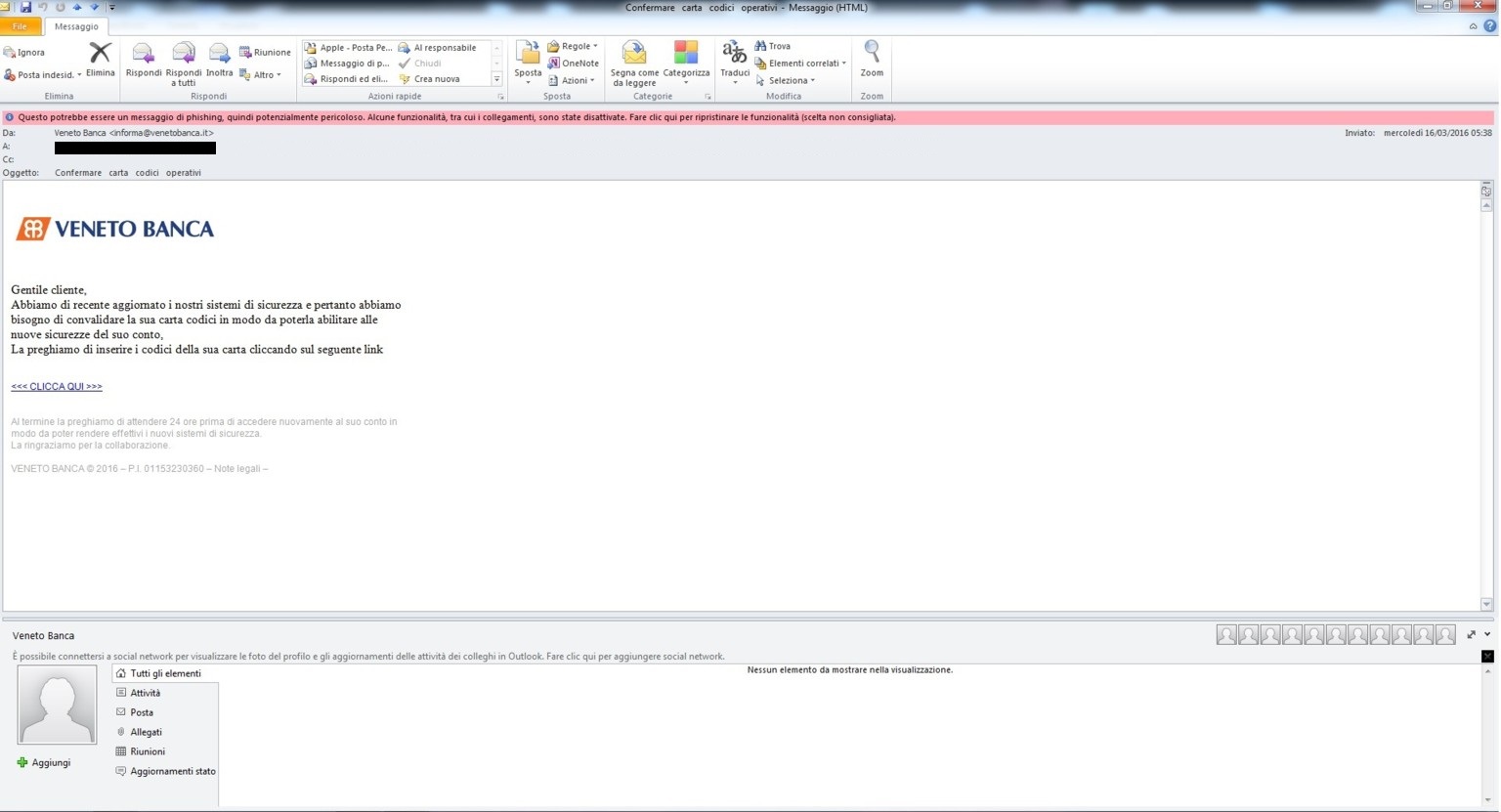
Task: Click the <<< CLICCA QUI >>> link
Action: tap(57, 387)
